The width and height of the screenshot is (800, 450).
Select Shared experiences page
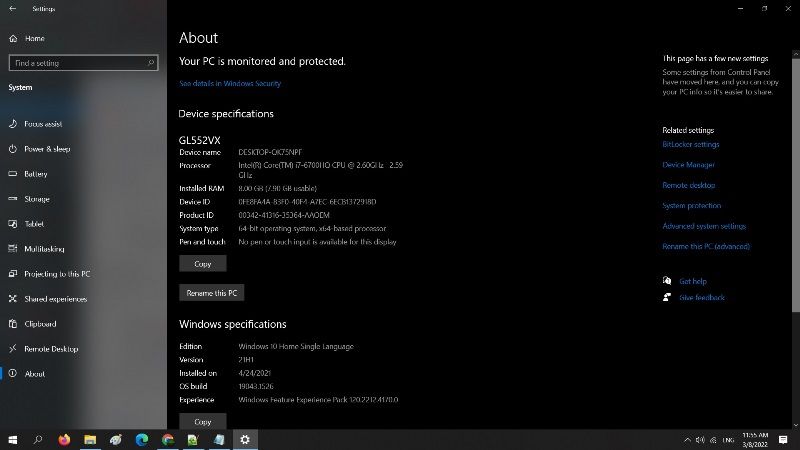click(x=56, y=299)
